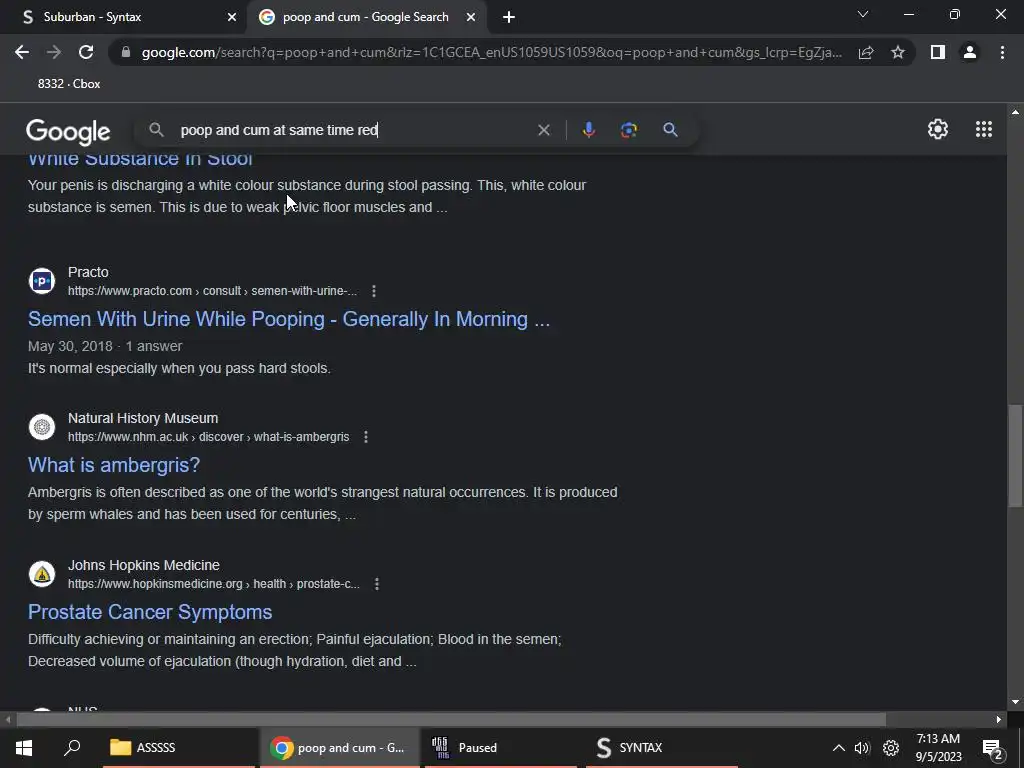Screen dimensions: 1024x768
Task: Open more options for Johns Hopkins result
Action: [377, 584]
